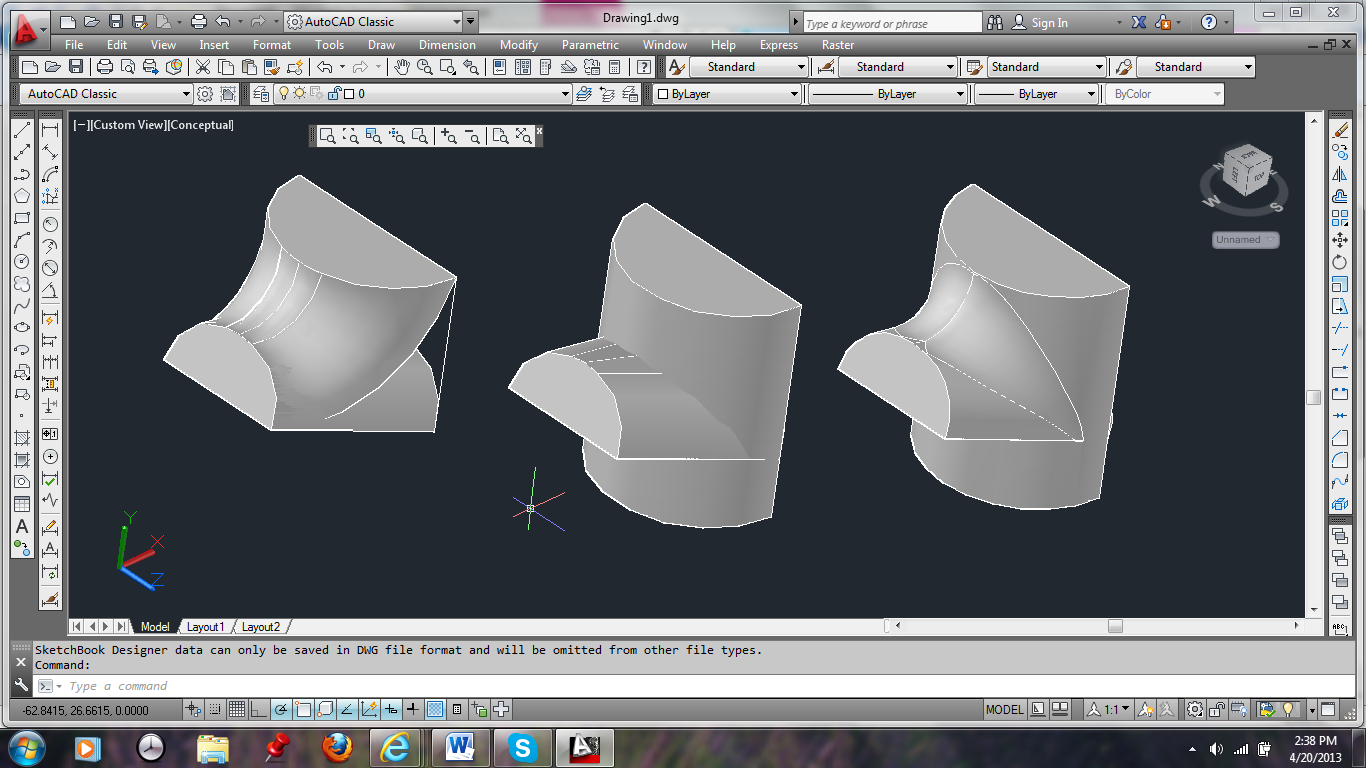Select the Mirror tool in Modify toolbar

click(1340, 174)
